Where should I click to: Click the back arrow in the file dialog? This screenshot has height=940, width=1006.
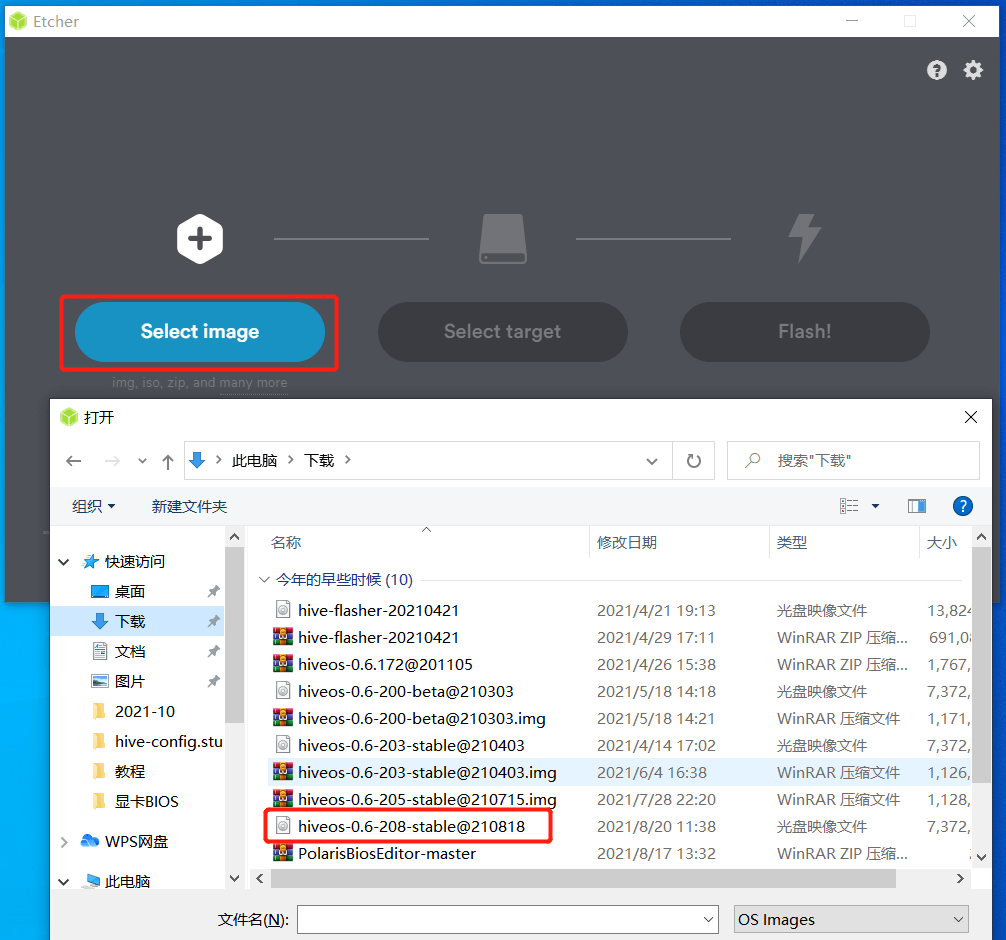point(73,460)
